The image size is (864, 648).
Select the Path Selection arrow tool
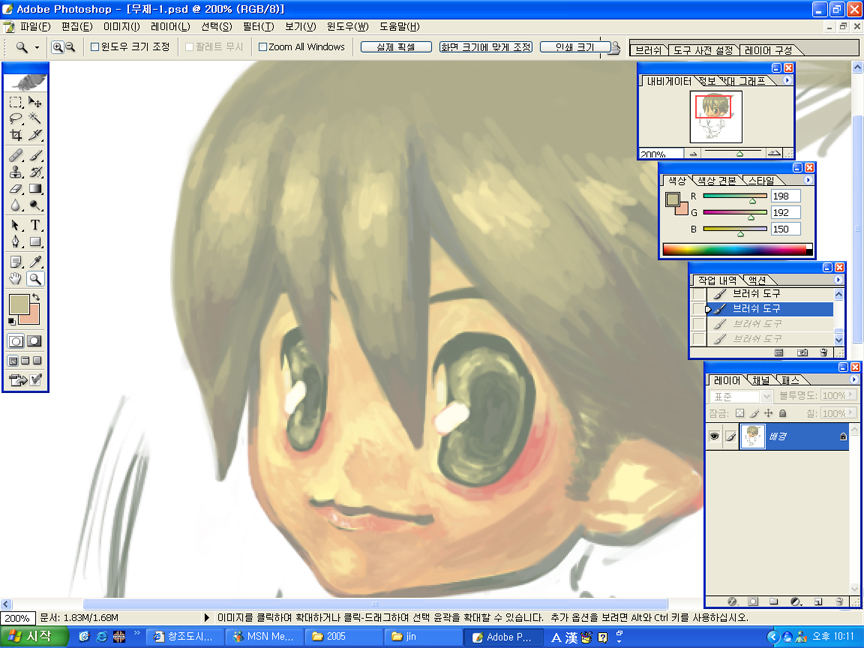(x=16, y=225)
